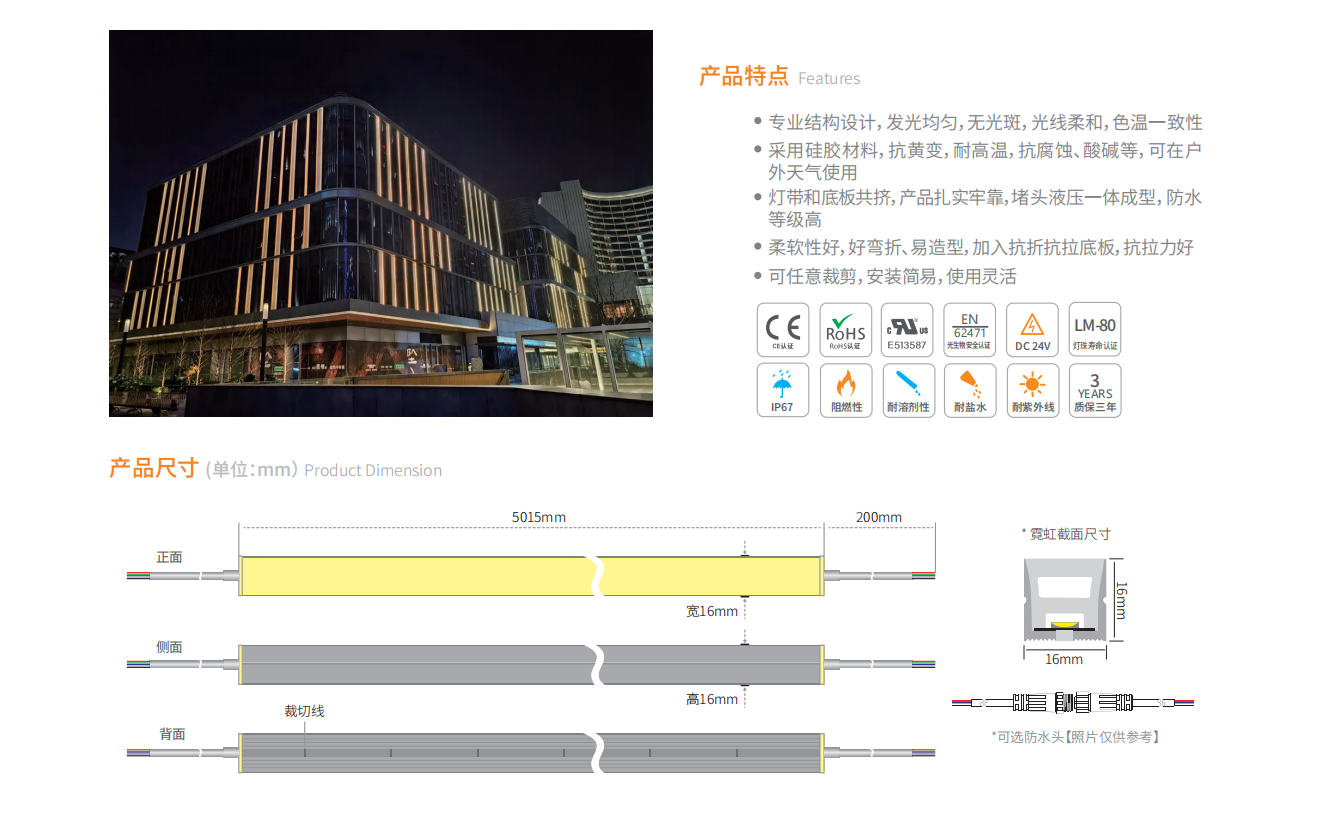1322x818 pixels.
Task: Select the neon cross-section diagram
Action: tap(1065, 600)
